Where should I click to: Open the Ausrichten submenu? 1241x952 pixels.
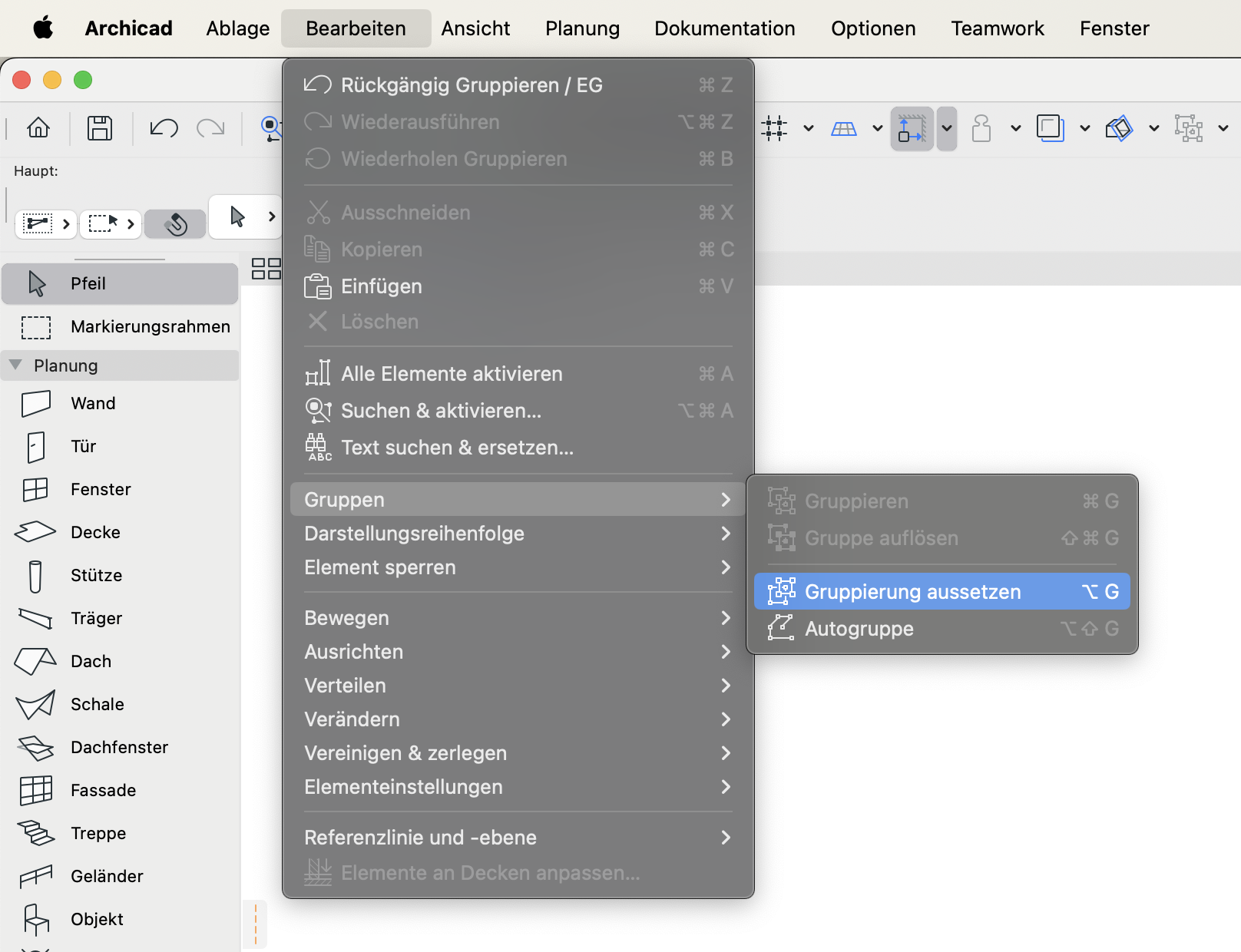pos(518,652)
